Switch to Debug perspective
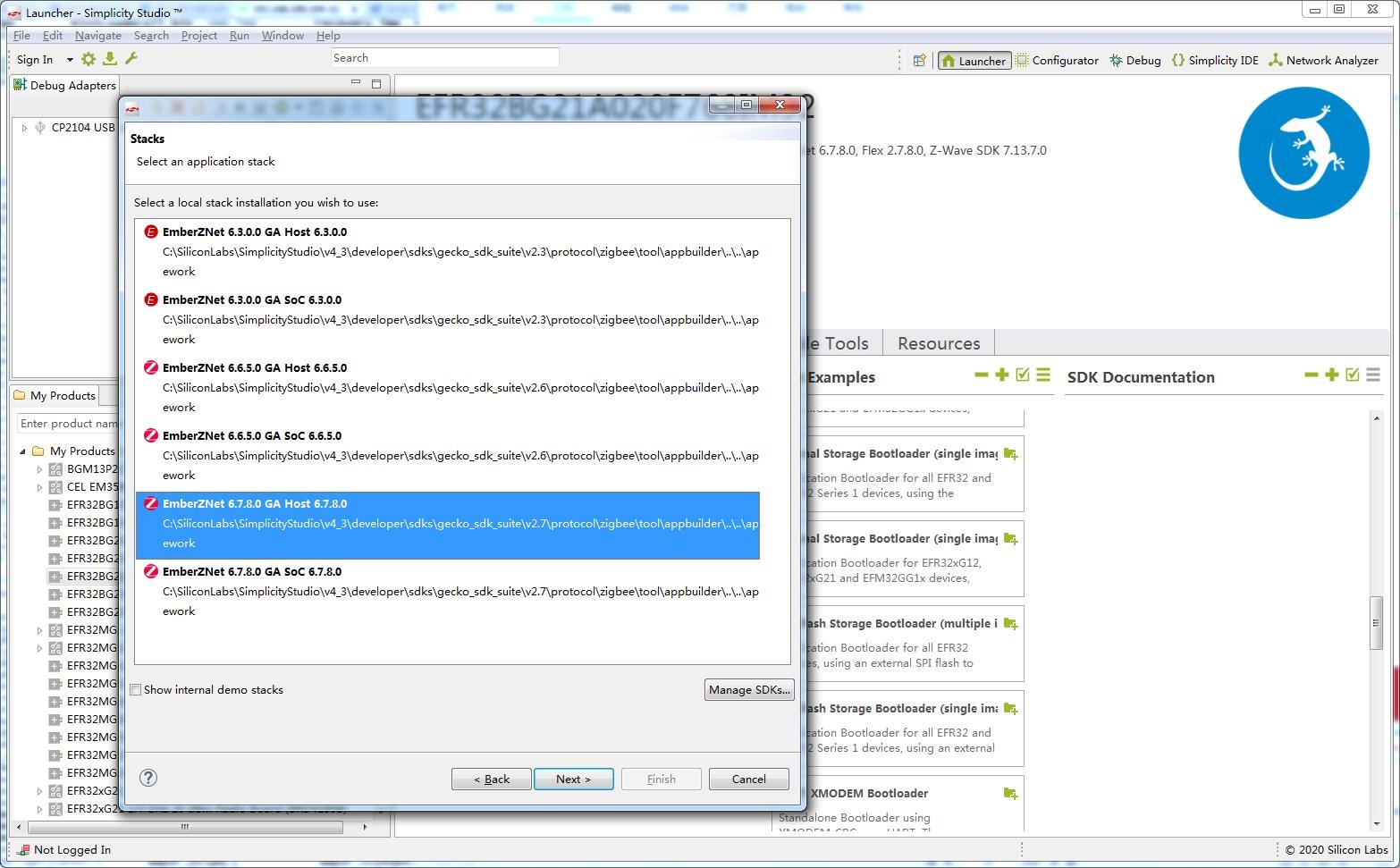Image resolution: width=1400 pixels, height=868 pixels. tap(1134, 60)
